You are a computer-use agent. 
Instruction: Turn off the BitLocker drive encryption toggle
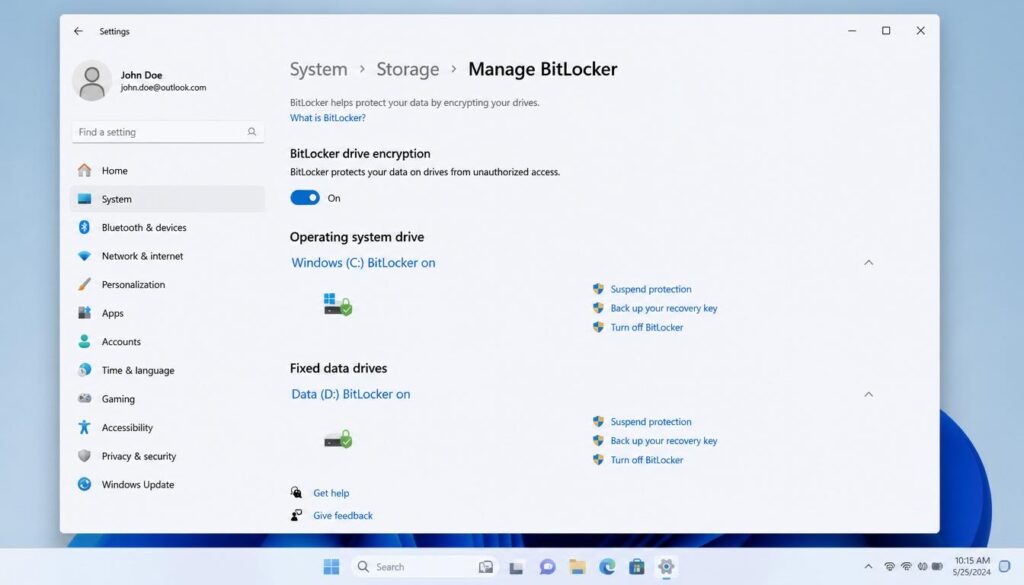[305, 198]
